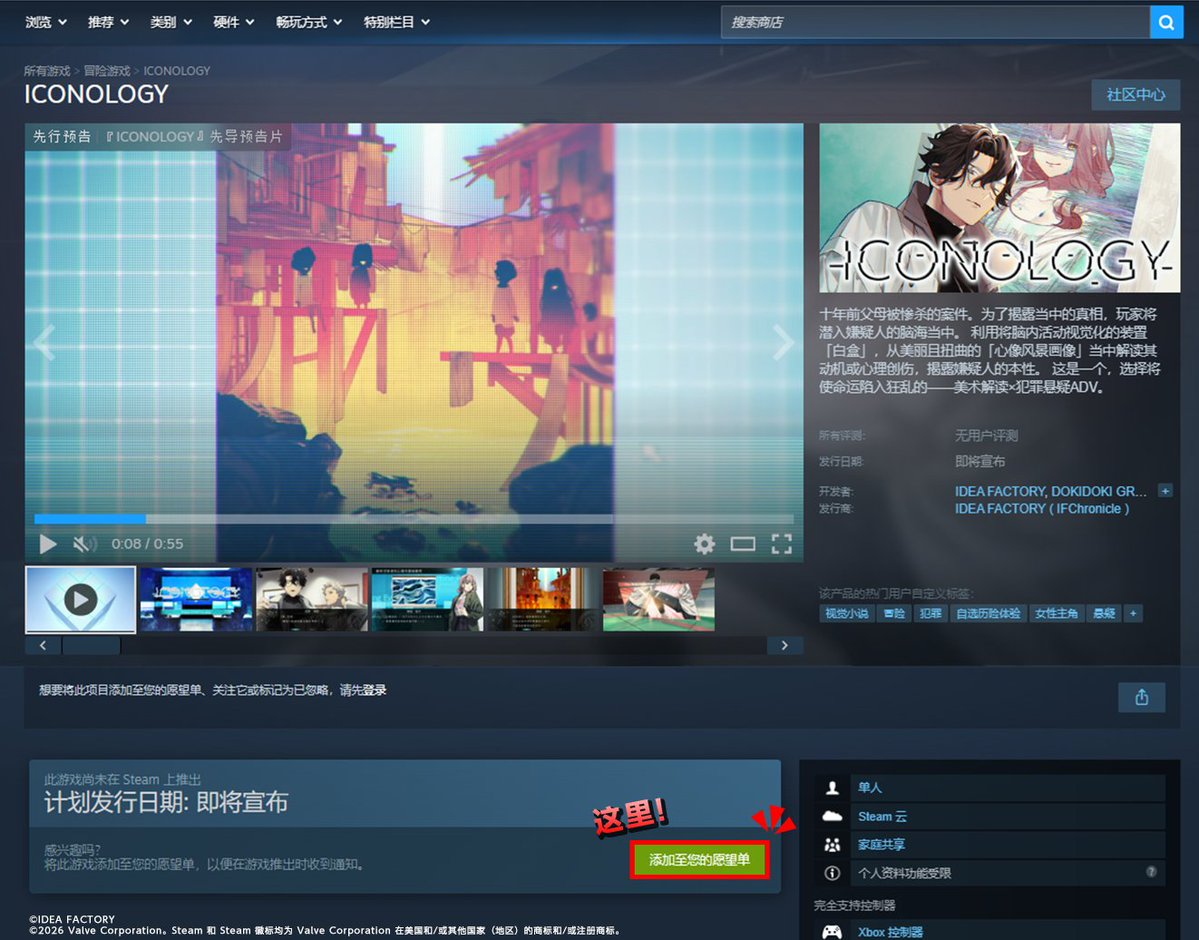This screenshot has height=940, width=1199.
Task: Open the 畅玩方式 dropdown menu
Action: 309,22
